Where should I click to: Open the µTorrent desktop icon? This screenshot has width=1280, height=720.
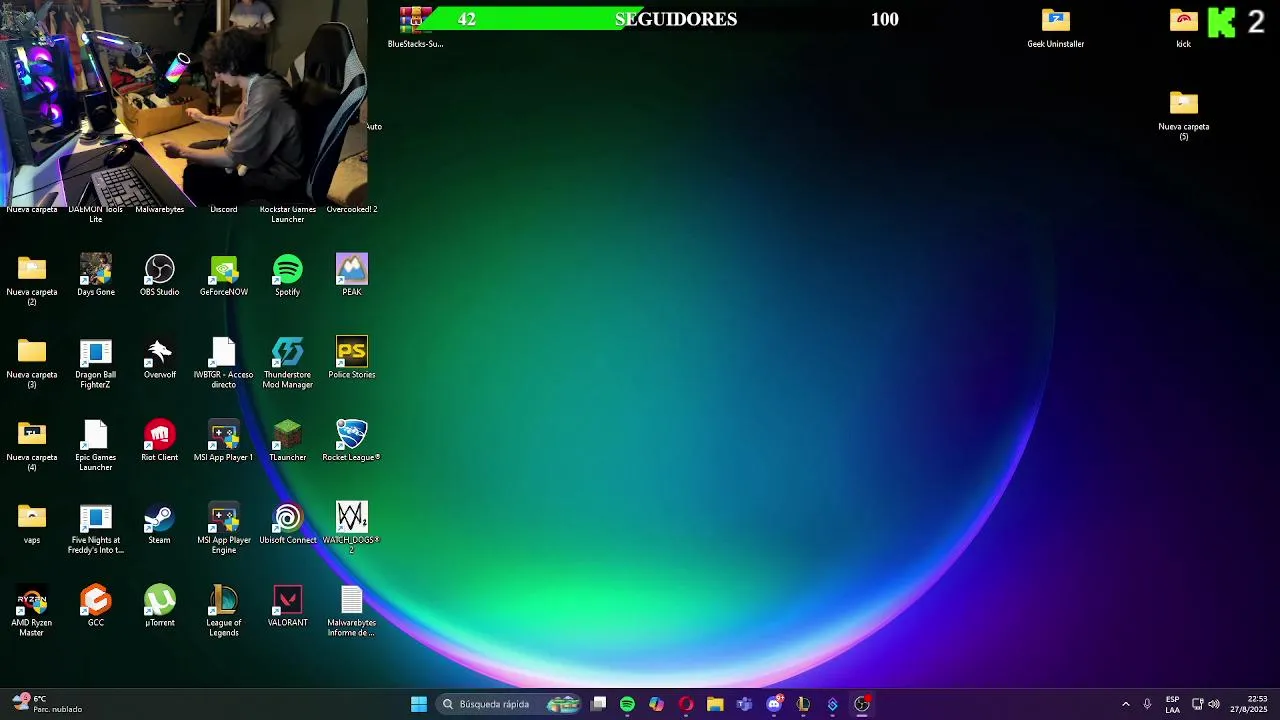point(160,607)
